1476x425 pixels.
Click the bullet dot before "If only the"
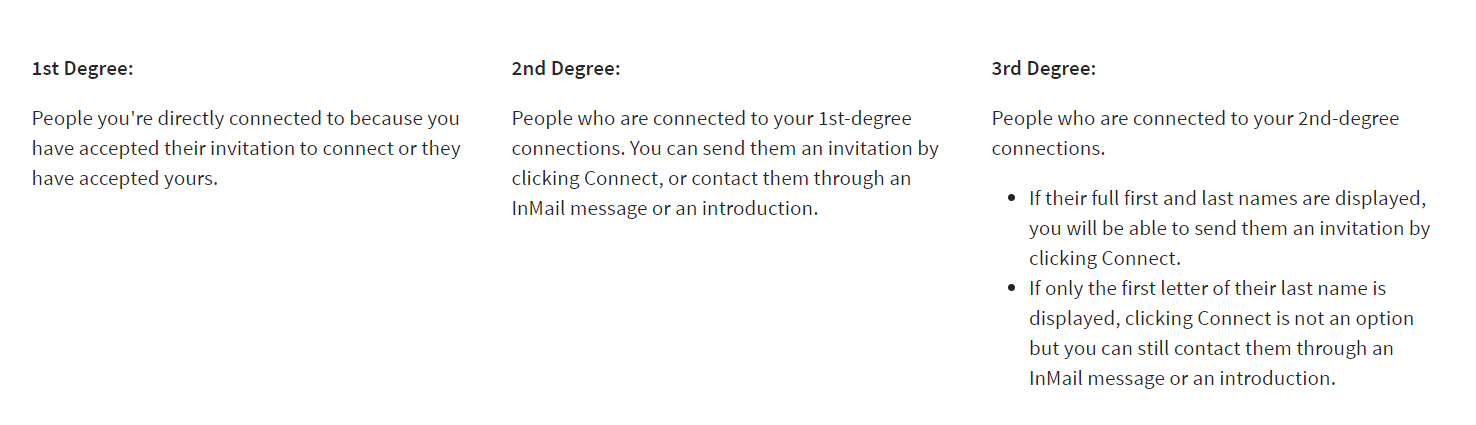pyautogui.click(x=1011, y=288)
